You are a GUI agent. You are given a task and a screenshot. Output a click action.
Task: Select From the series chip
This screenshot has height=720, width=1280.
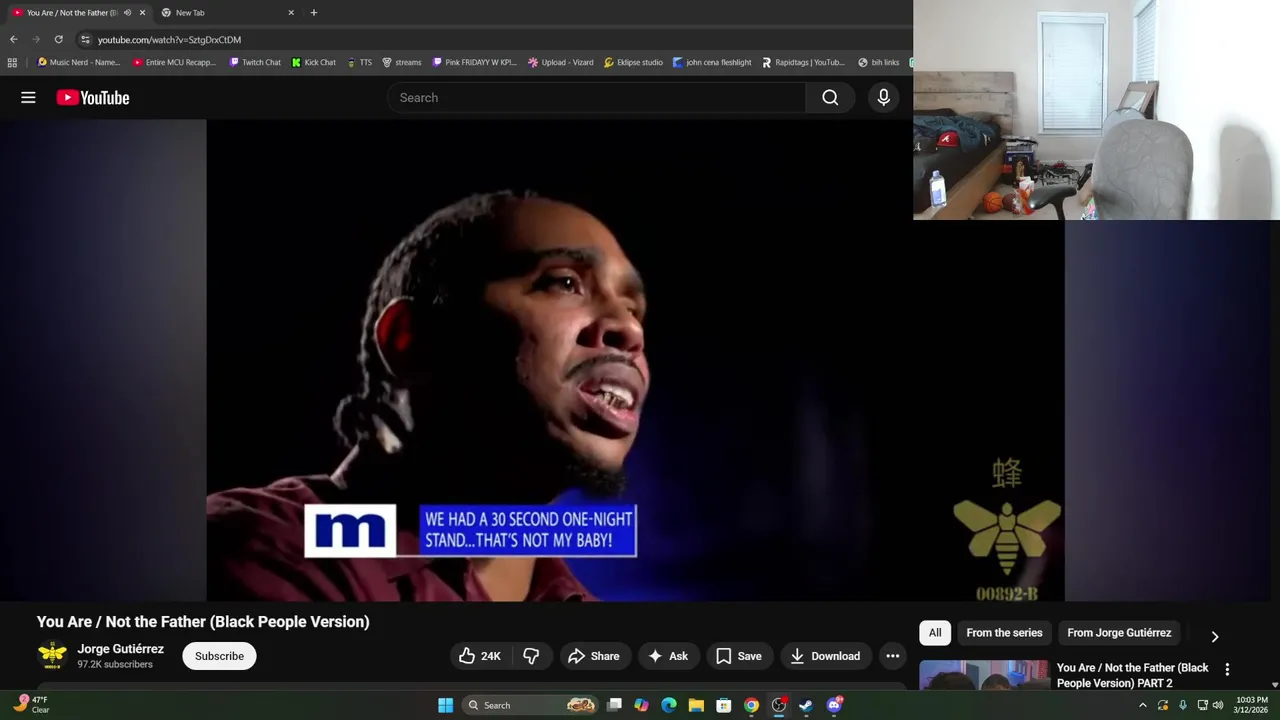coord(1004,632)
